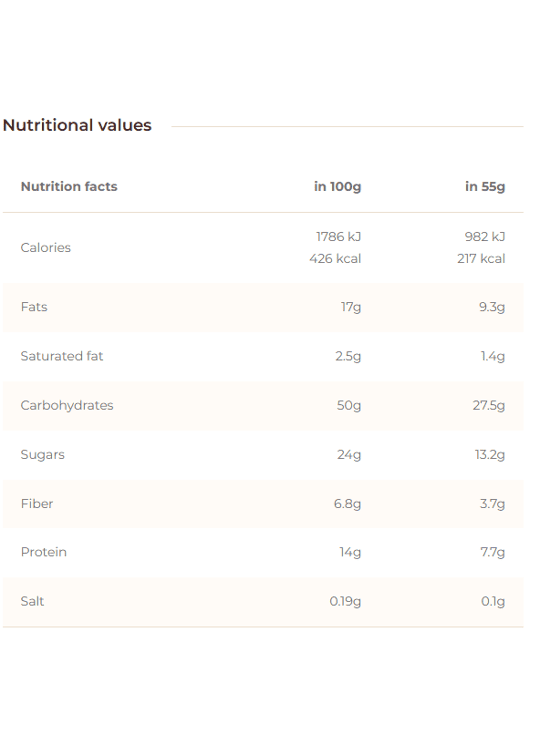Image resolution: width=540 pixels, height=740 pixels.
Task: Click the Carbohydrates row label
Action: (67, 405)
